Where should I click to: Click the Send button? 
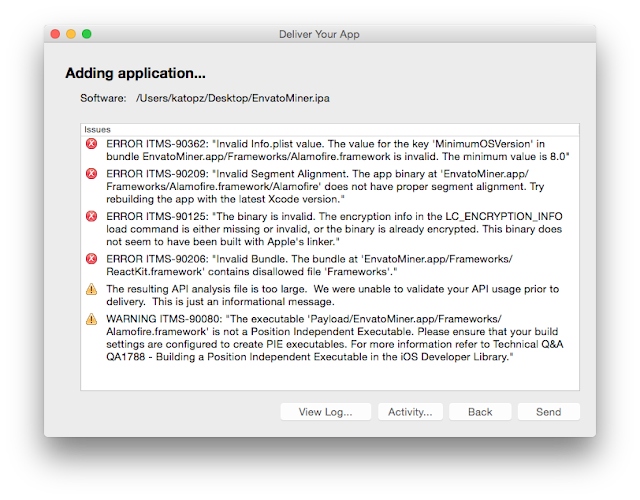click(548, 411)
